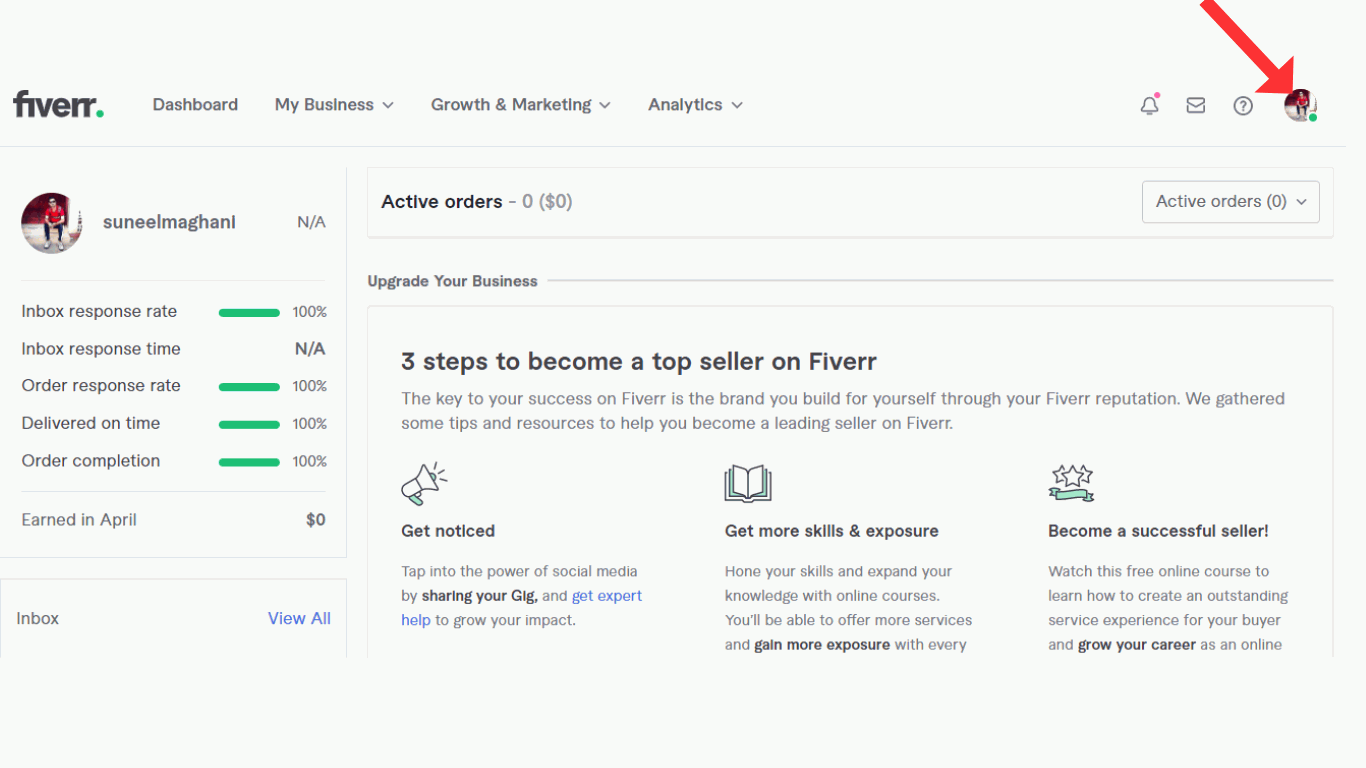This screenshot has height=768, width=1366.
Task: Click the help question mark icon
Action: click(1243, 105)
